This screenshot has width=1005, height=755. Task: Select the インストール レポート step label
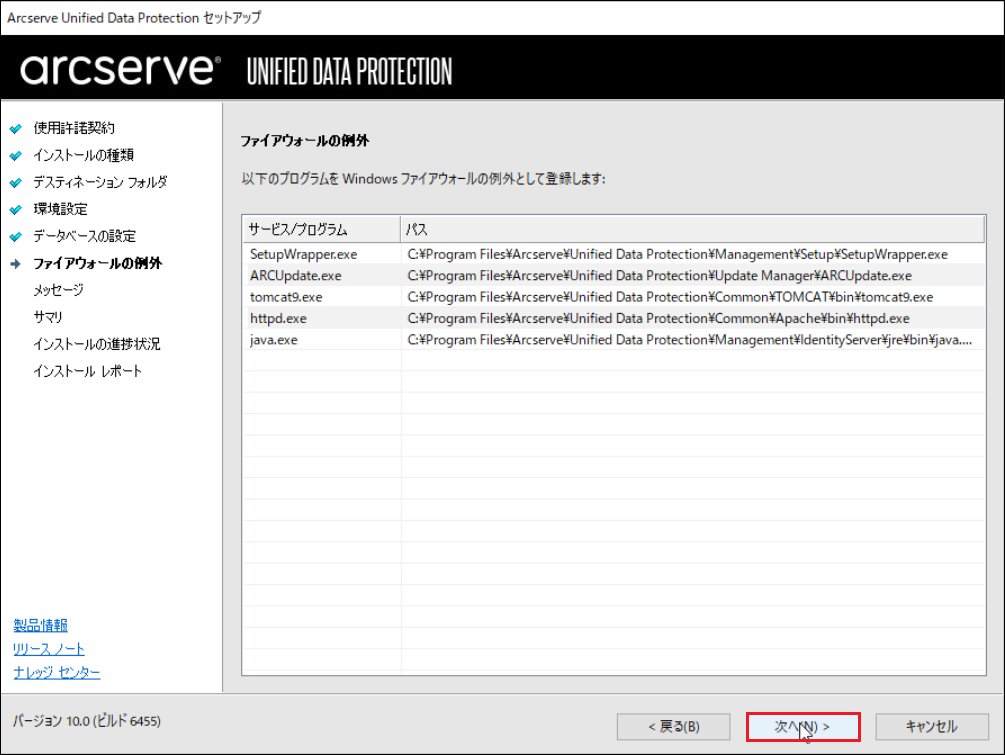tap(87, 371)
